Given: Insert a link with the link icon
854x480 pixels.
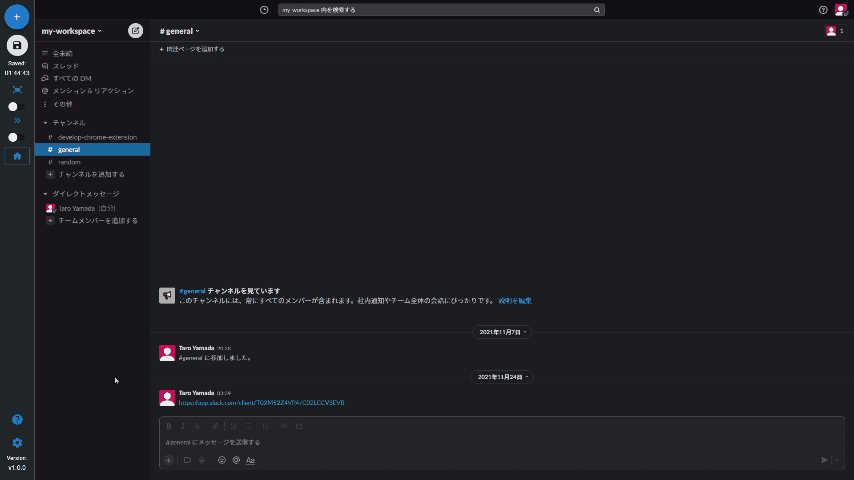Looking at the screenshot, I should [215, 426].
